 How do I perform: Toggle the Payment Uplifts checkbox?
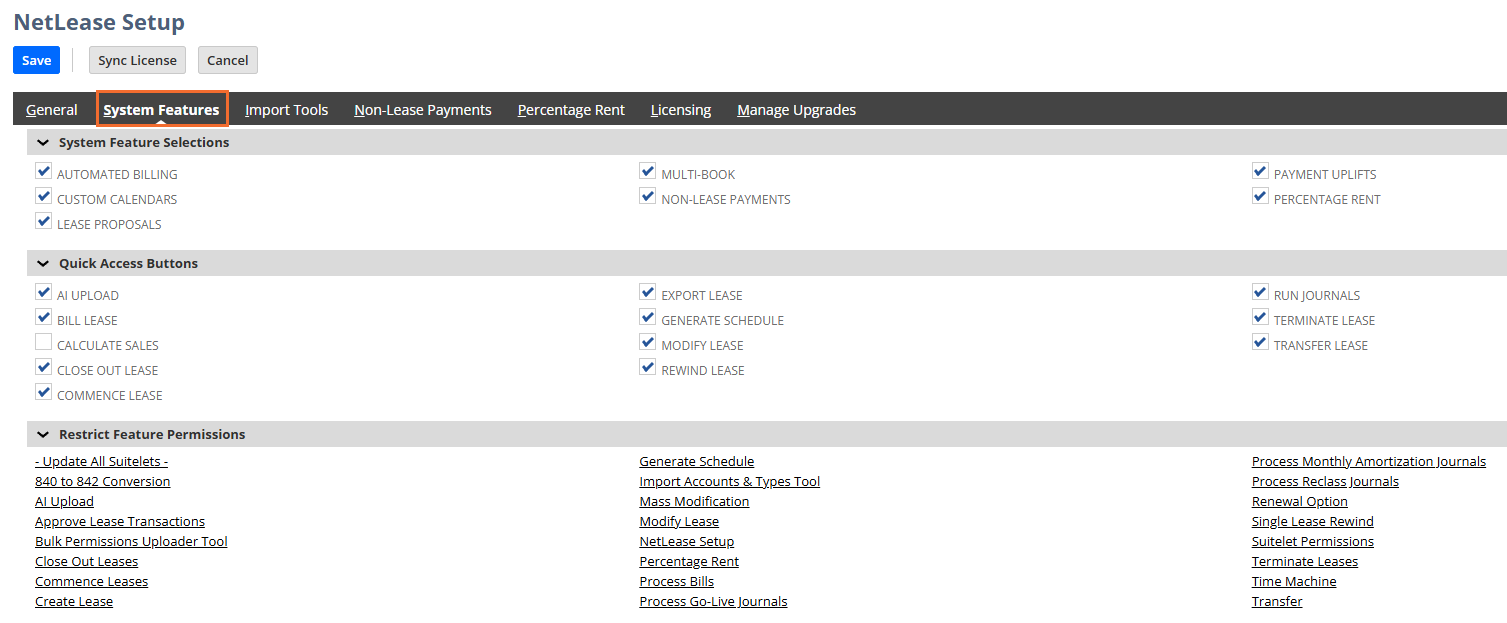1260,172
